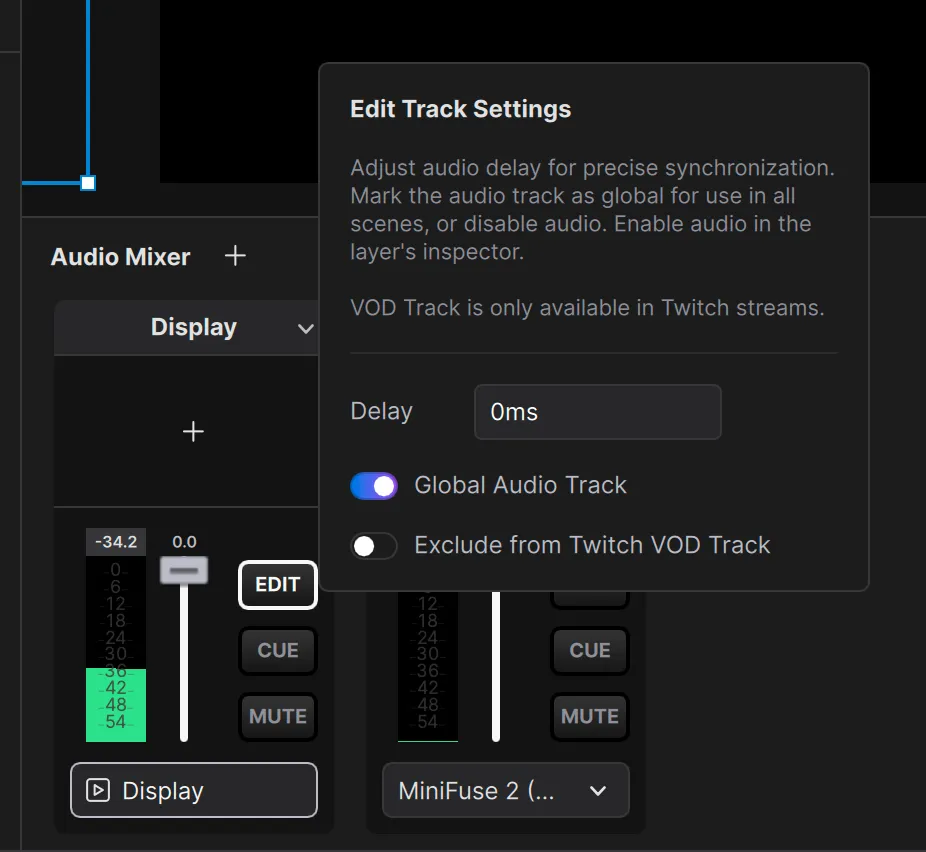The height and width of the screenshot is (852, 926).
Task: Mute the Display audio channel
Action: tap(277, 716)
